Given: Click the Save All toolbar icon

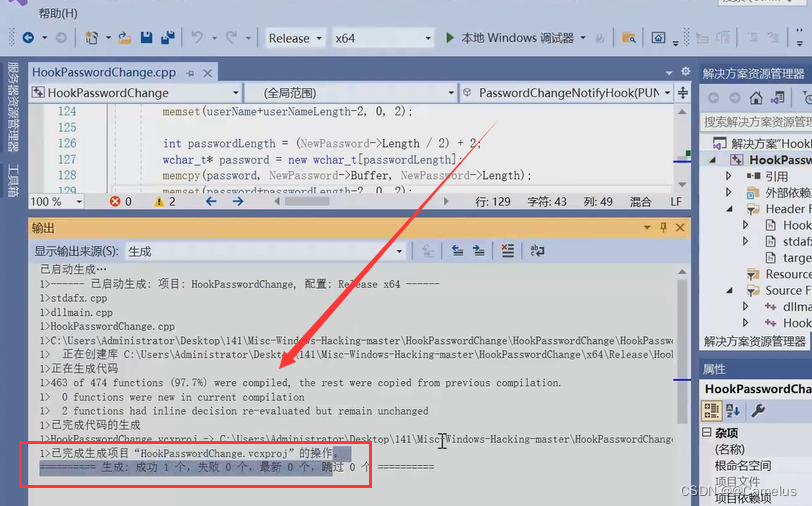Looking at the screenshot, I should click(168, 37).
